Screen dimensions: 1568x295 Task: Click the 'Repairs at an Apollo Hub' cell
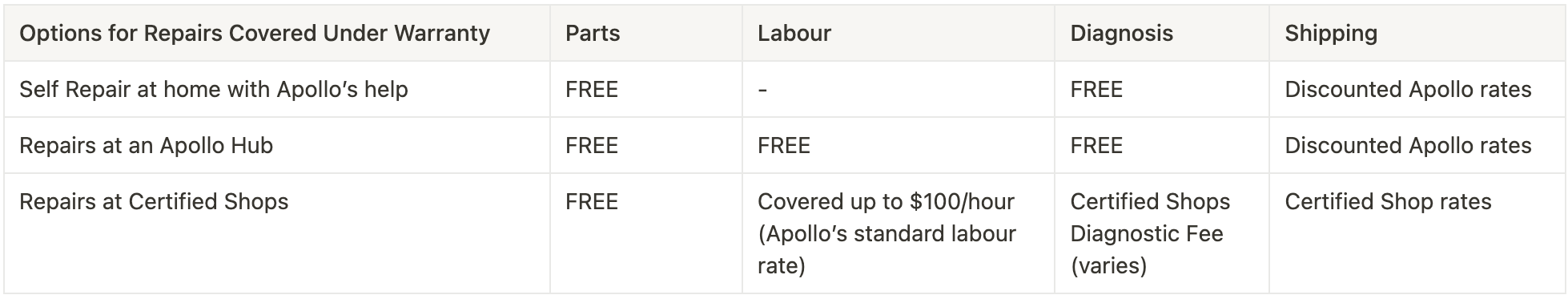click(x=147, y=145)
